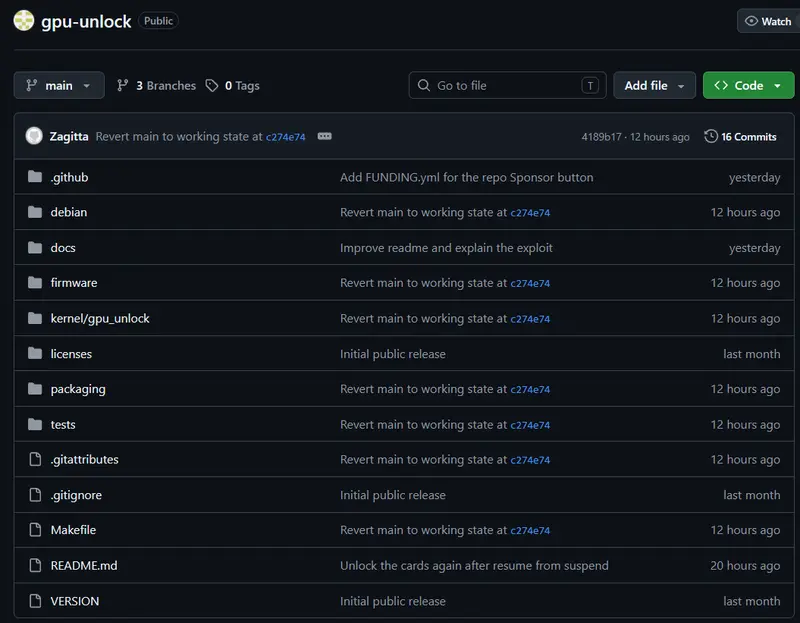
Task: Click the magnifier icon in Go to file
Action: pos(424,85)
